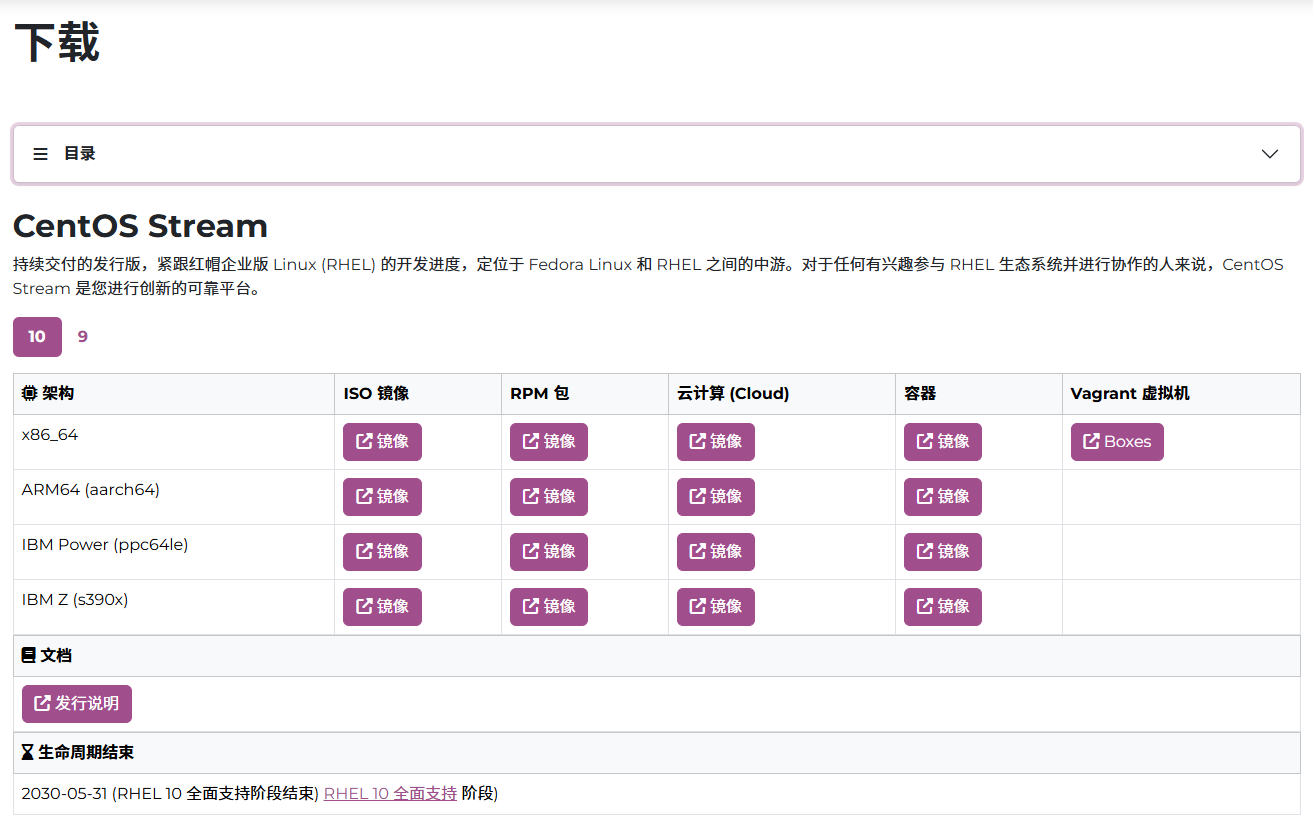This screenshot has height=829, width=1313.
Task: Follow the RHEL 10 全面支持 link
Action: [x=390, y=794]
